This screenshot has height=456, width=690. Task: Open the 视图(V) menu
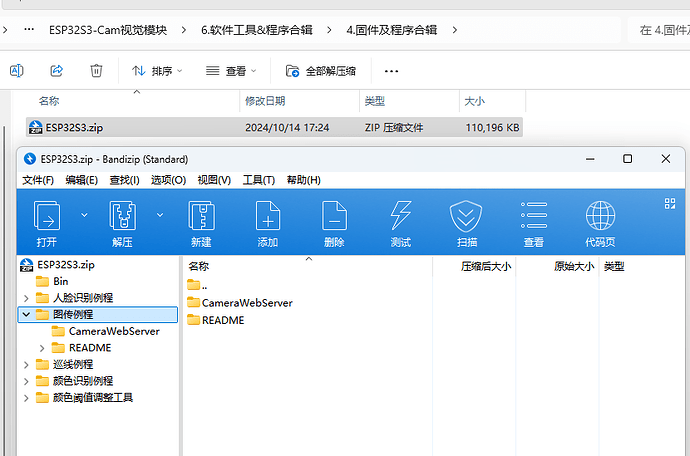(x=214, y=180)
